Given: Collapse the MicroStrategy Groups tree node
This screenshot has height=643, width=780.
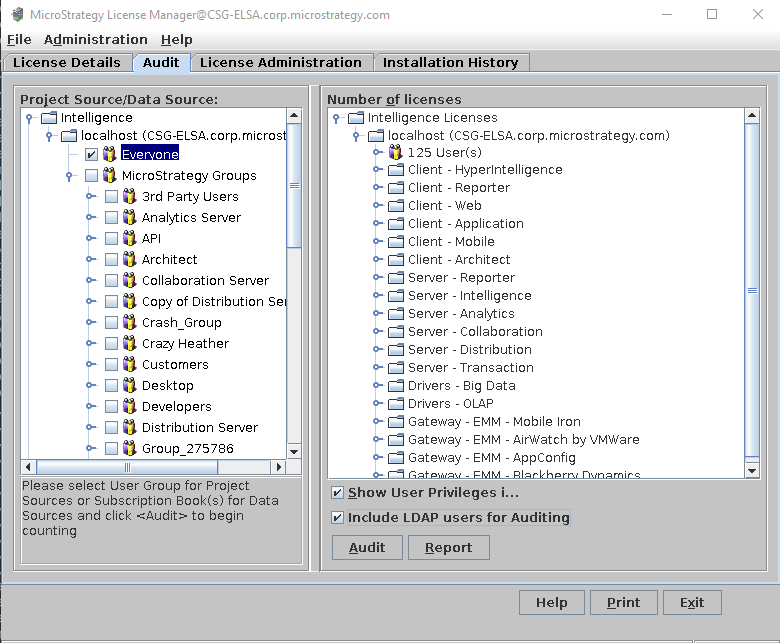Looking at the screenshot, I should [69, 176].
